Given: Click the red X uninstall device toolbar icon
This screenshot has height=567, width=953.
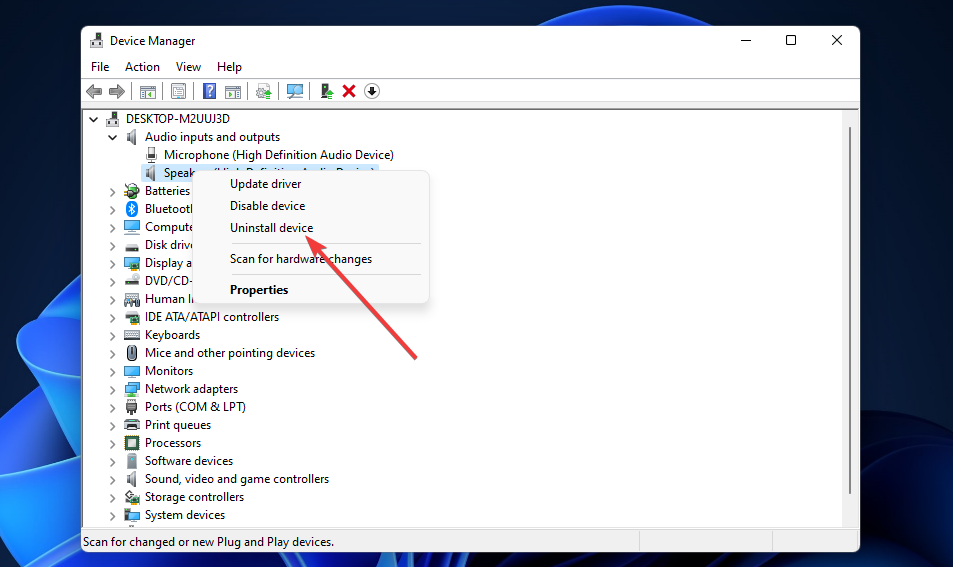Looking at the screenshot, I should pyautogui.click(x=349, y=91).
